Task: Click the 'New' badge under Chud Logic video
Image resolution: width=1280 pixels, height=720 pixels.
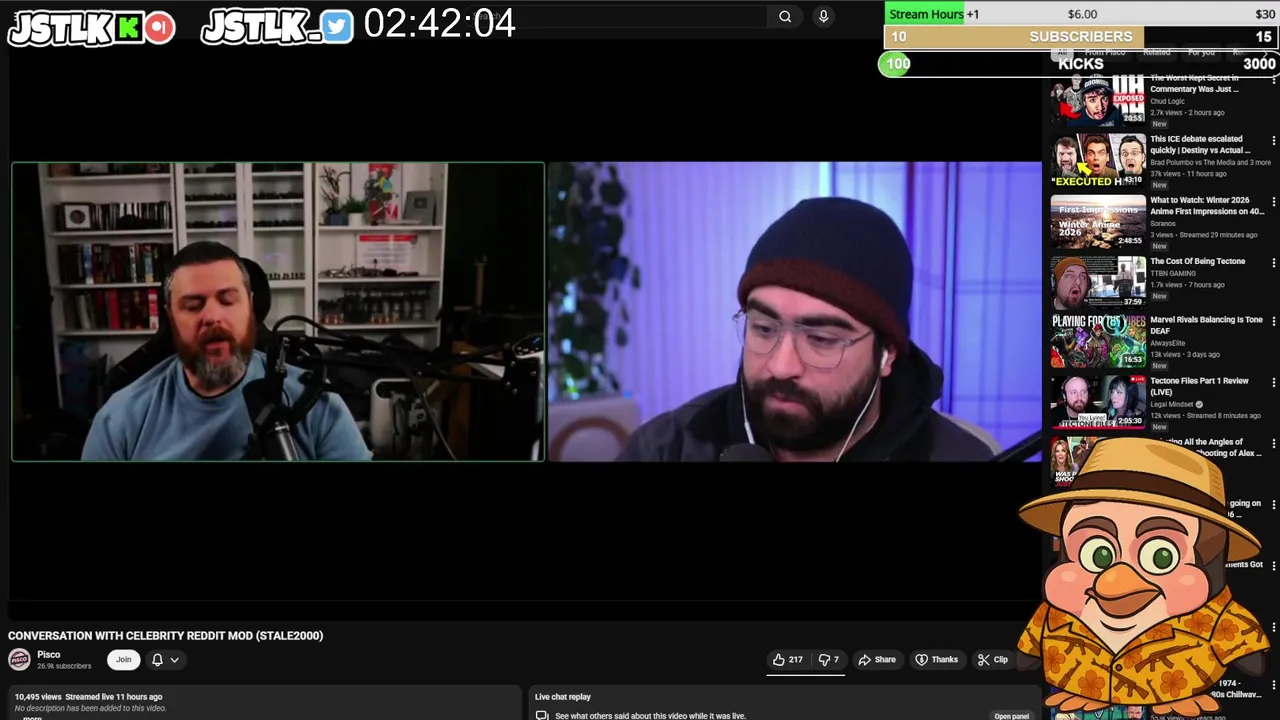Action: coord(1160,124)
